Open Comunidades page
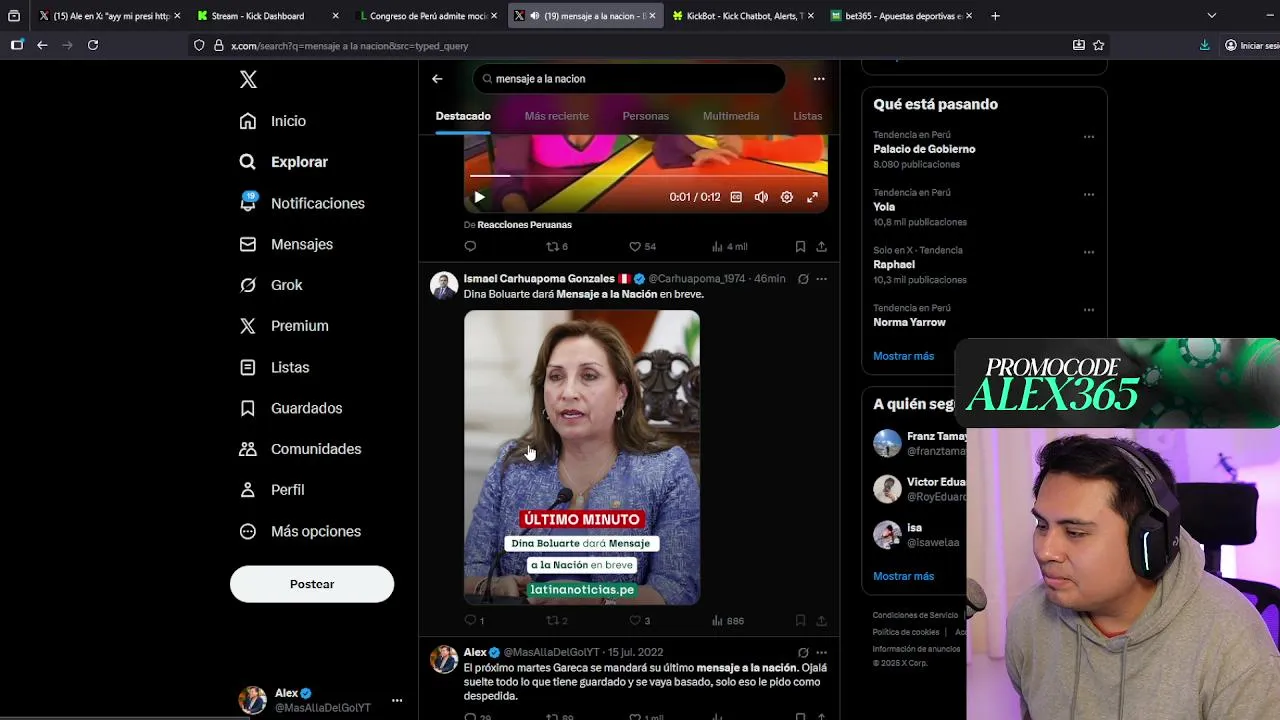This screenshot has width=1280, height=720. click(300, 449)
